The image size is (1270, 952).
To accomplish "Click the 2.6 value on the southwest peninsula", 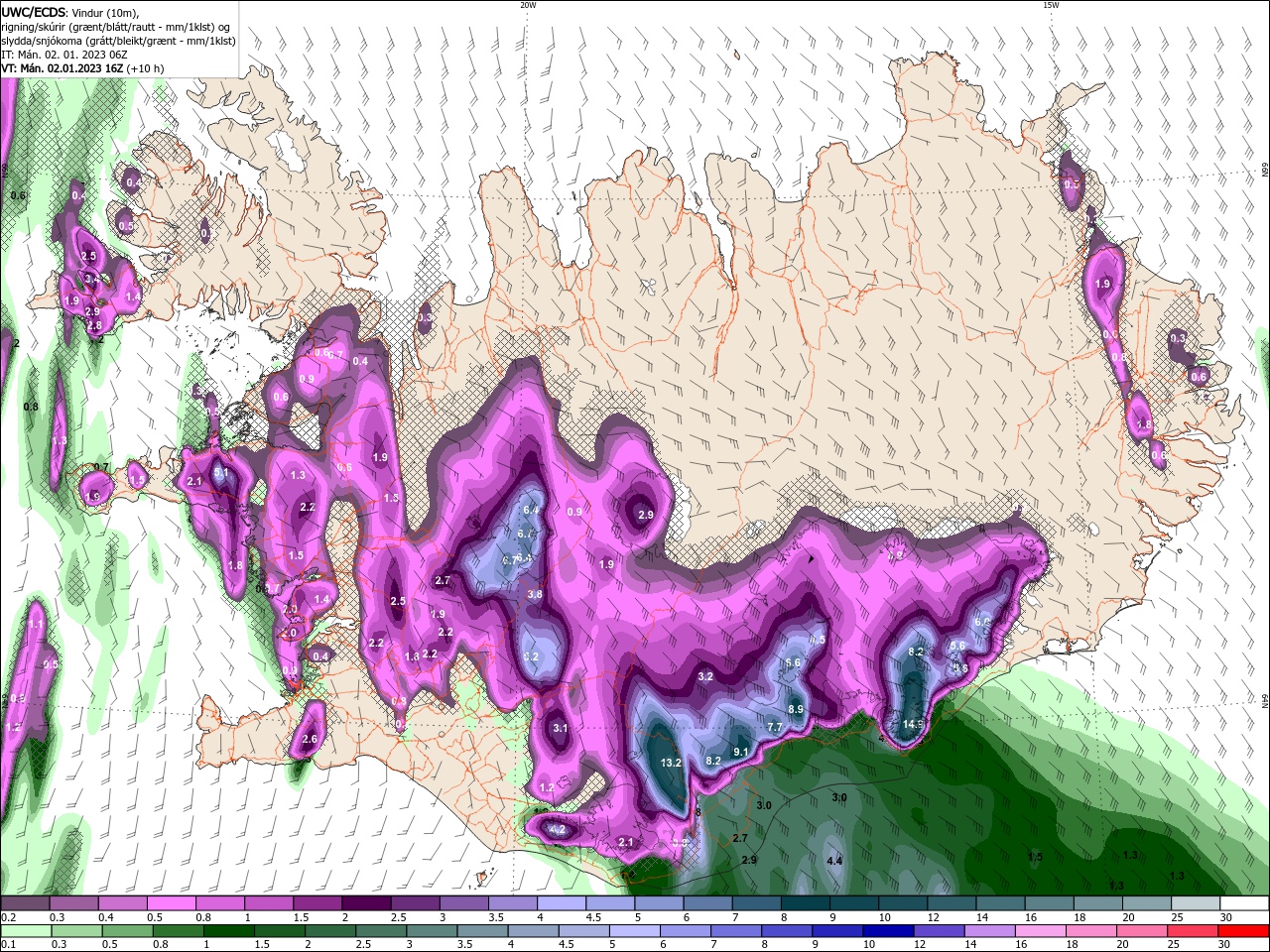I will point(310,739).
